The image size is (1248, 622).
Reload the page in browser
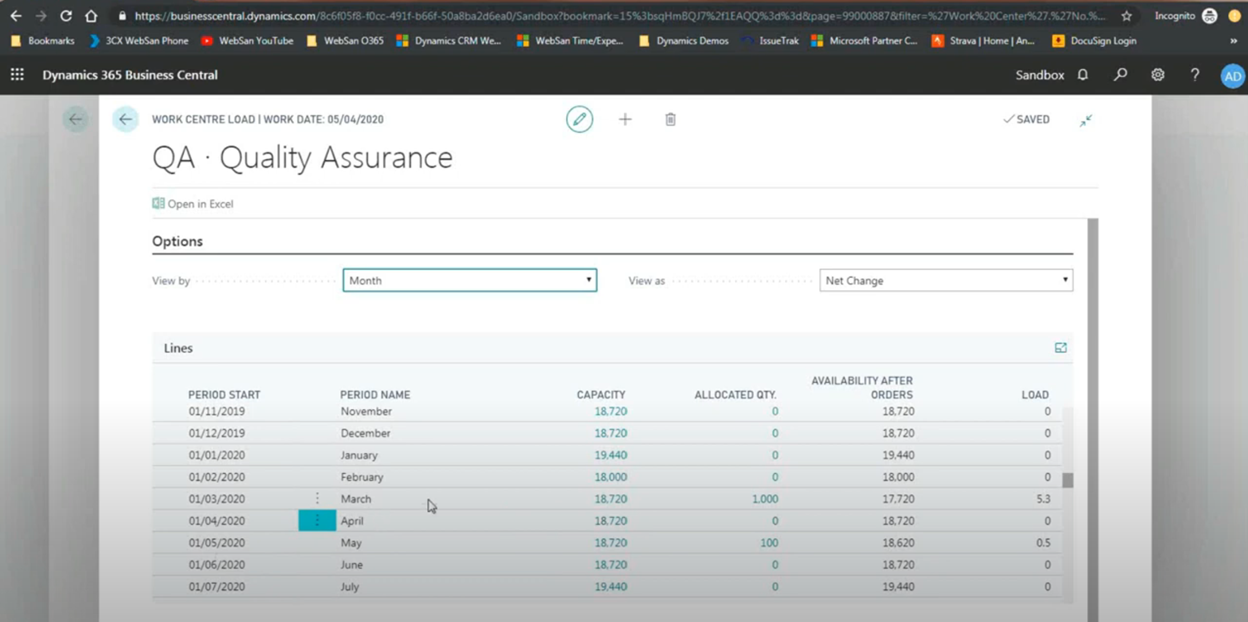click(66, 16)
